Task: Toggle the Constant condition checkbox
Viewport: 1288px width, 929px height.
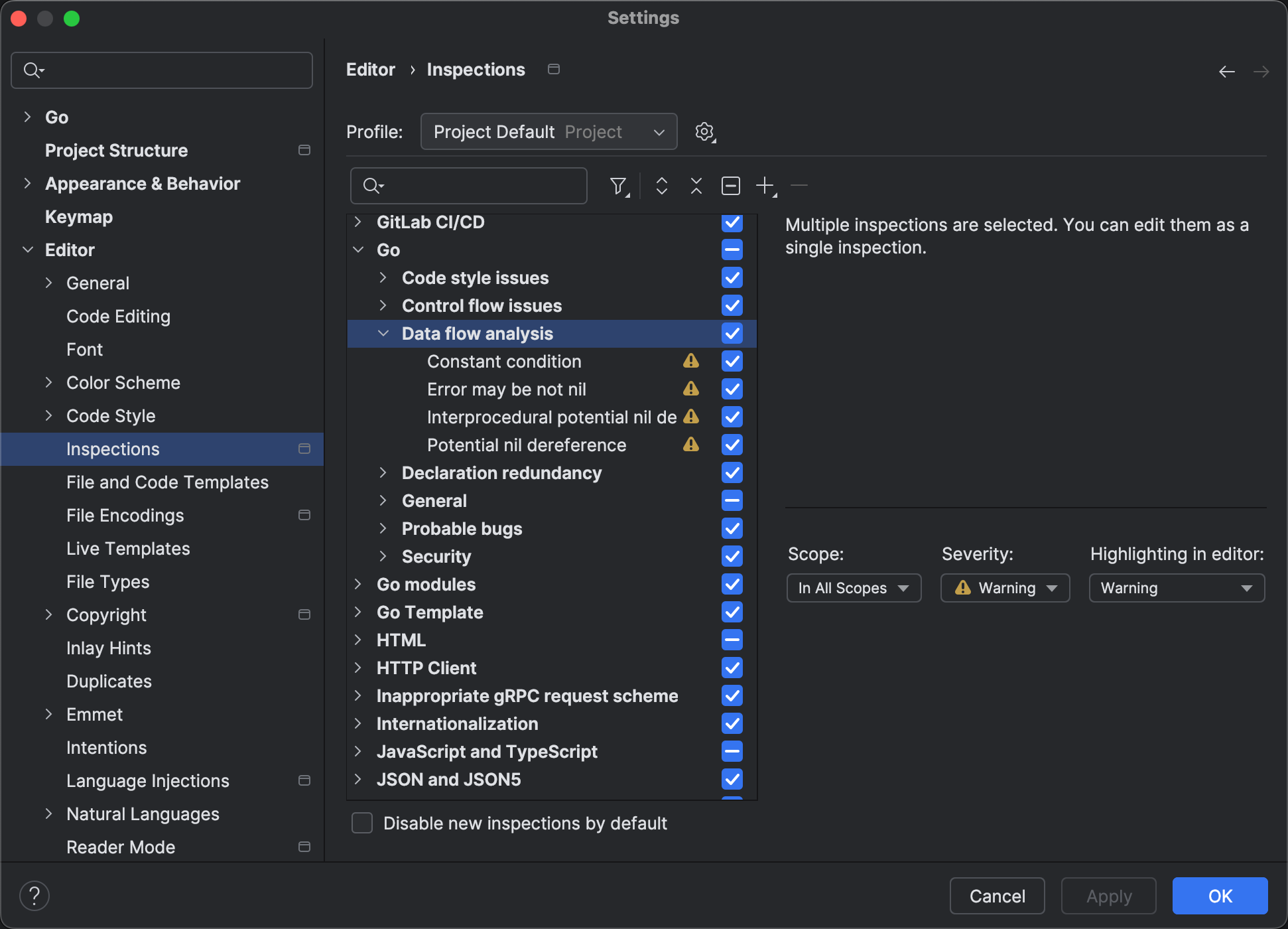Action: tap(732, 362)
